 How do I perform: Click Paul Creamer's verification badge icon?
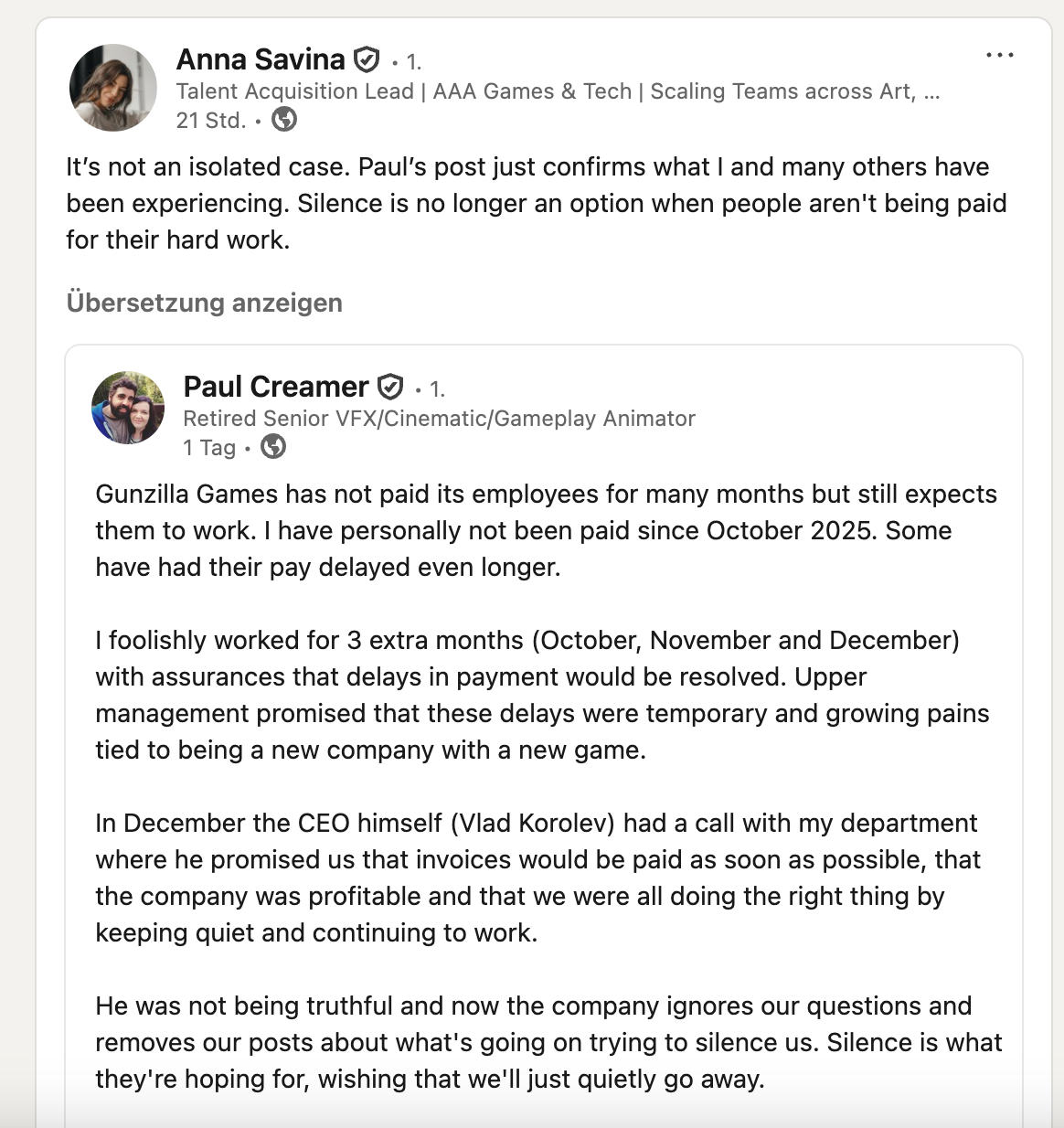coord(390,388)
